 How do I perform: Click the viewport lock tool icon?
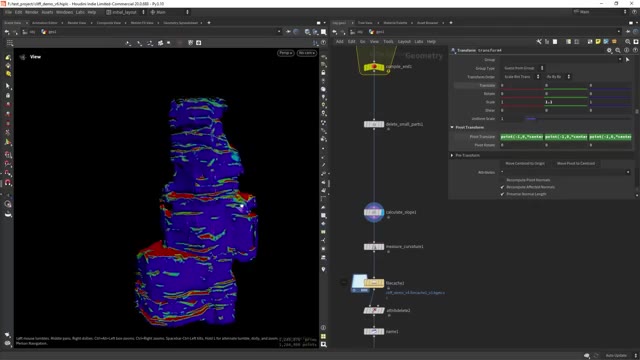click(8, 96)
